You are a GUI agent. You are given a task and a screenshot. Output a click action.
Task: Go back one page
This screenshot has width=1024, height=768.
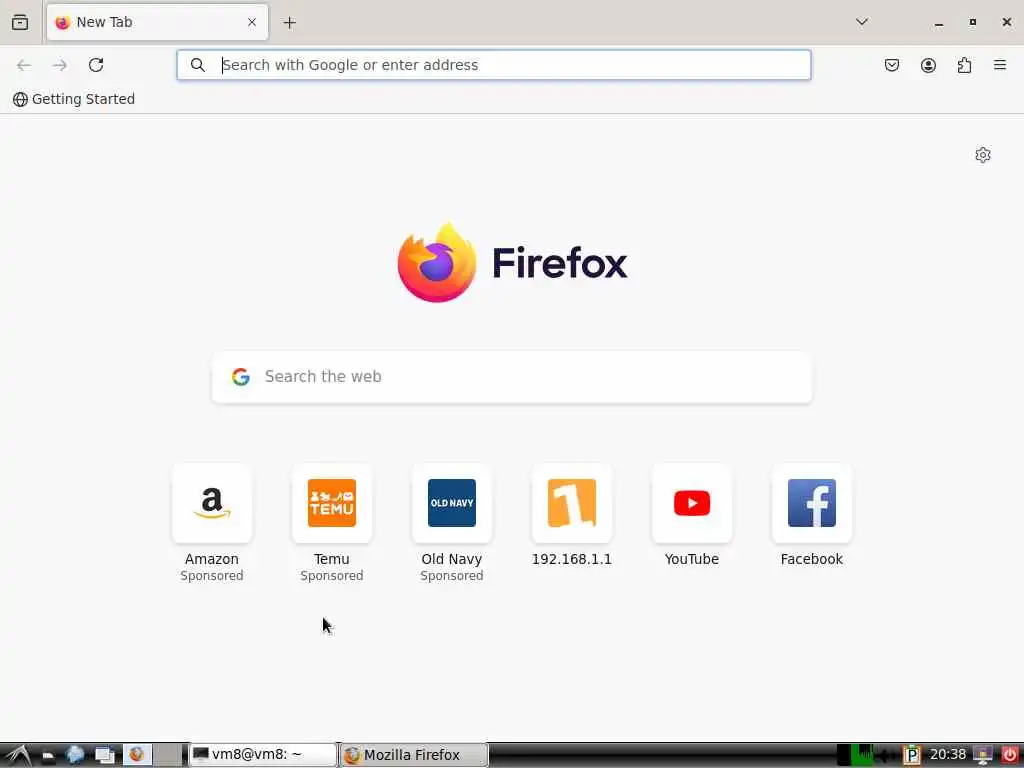click(24, 65)
